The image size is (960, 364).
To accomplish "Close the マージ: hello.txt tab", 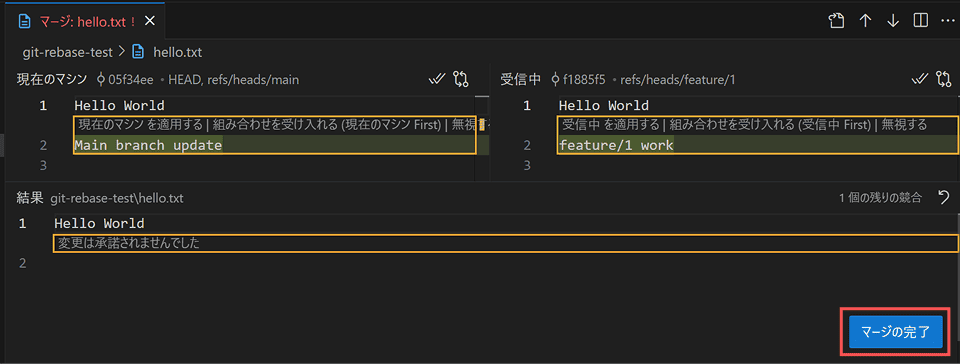I will tap(149, 21).
